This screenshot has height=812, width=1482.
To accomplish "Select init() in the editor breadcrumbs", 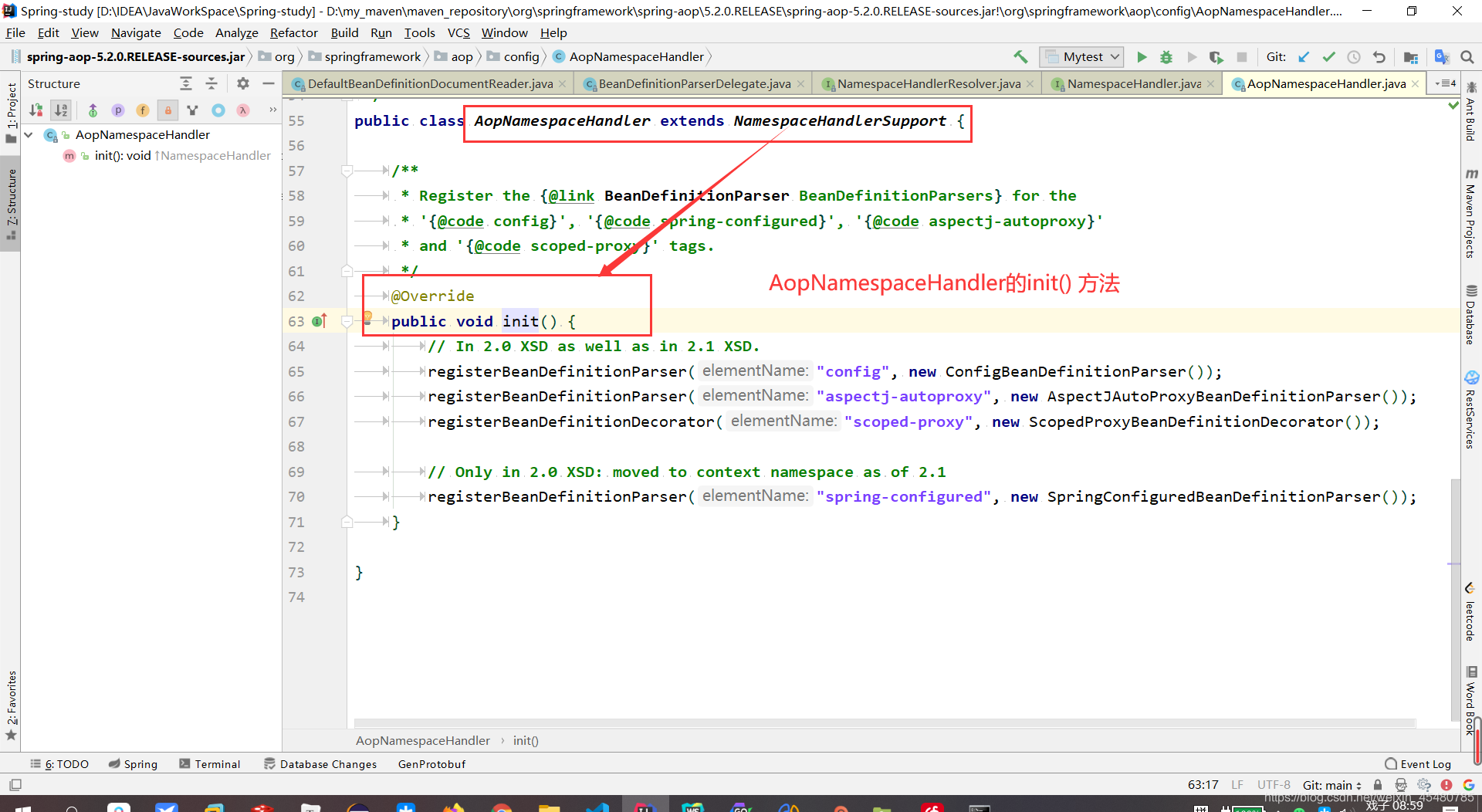I will point(525,740).
